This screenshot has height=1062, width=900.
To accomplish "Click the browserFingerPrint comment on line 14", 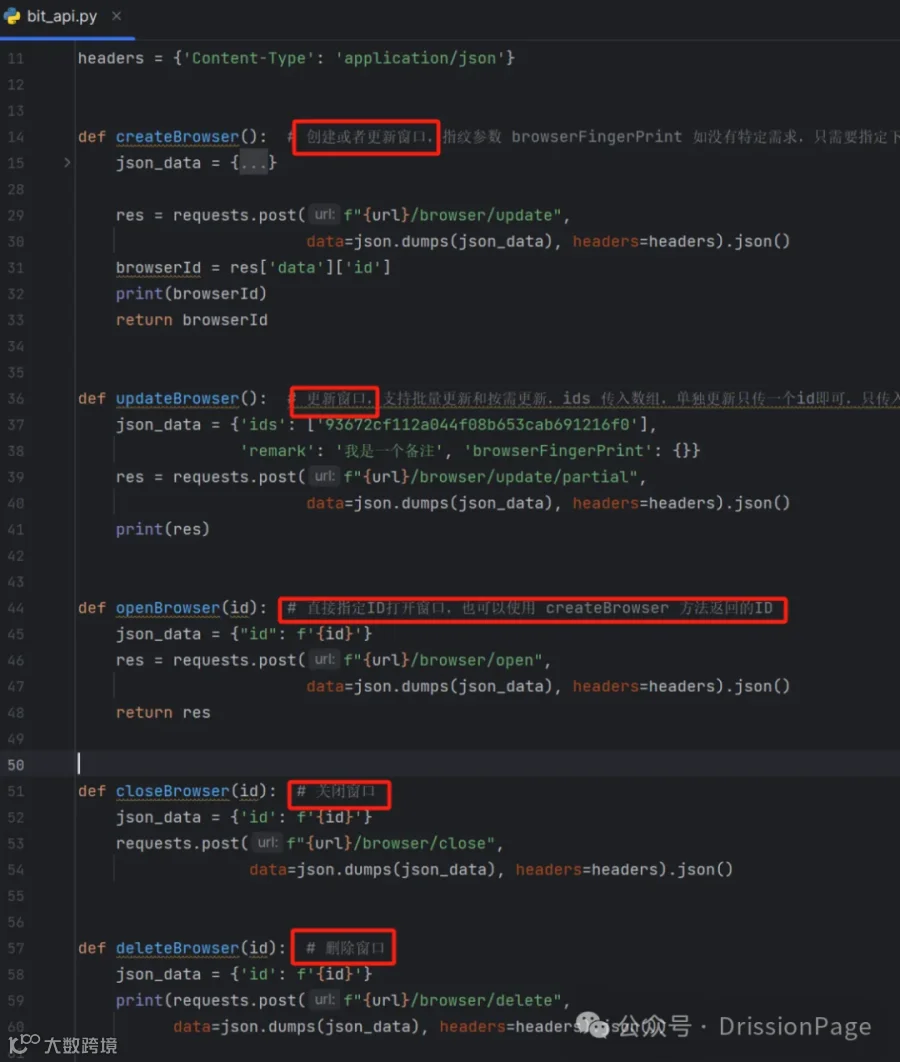I will [597, 137].
